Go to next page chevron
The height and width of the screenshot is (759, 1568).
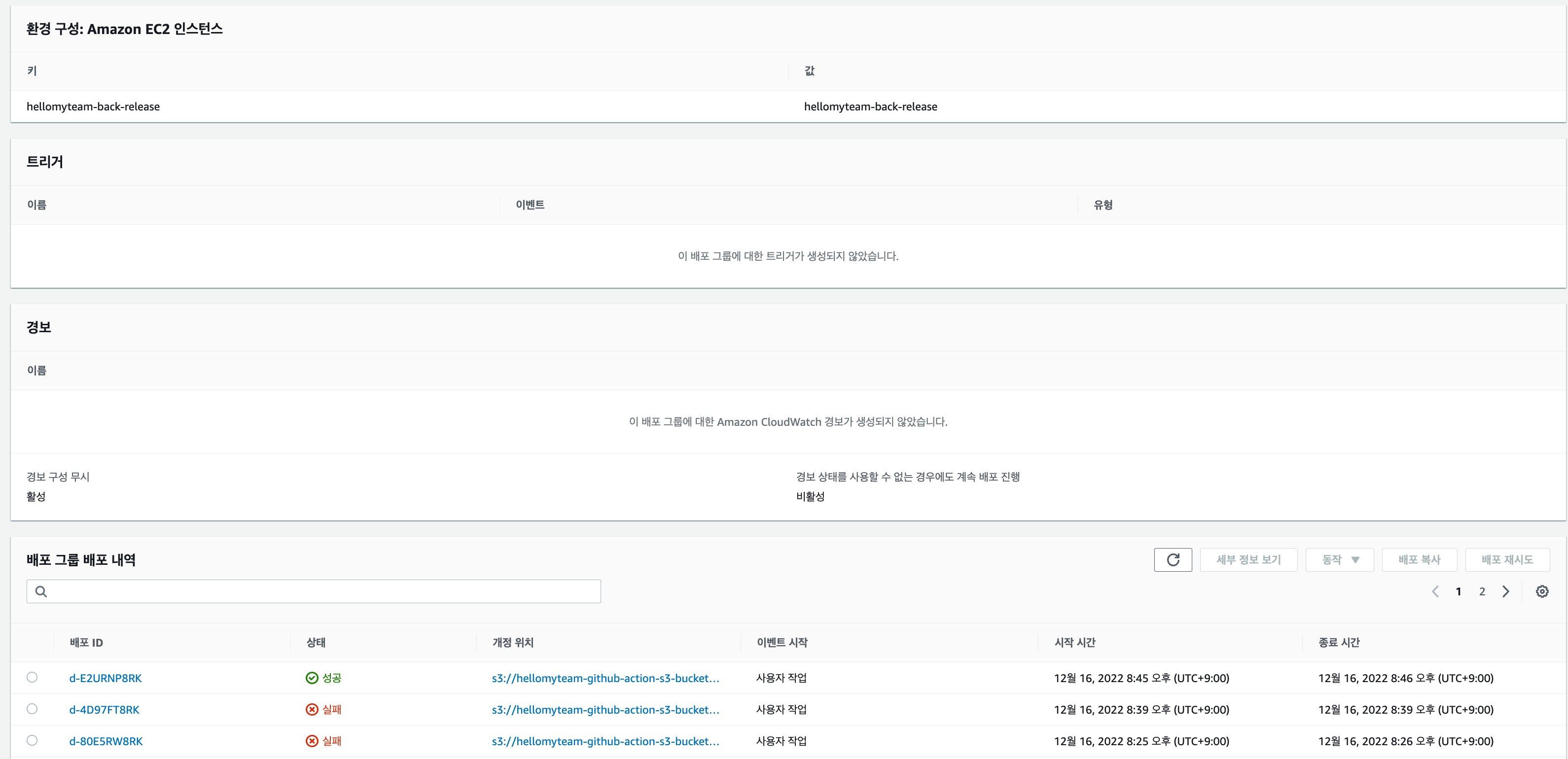coord(1505,591)
